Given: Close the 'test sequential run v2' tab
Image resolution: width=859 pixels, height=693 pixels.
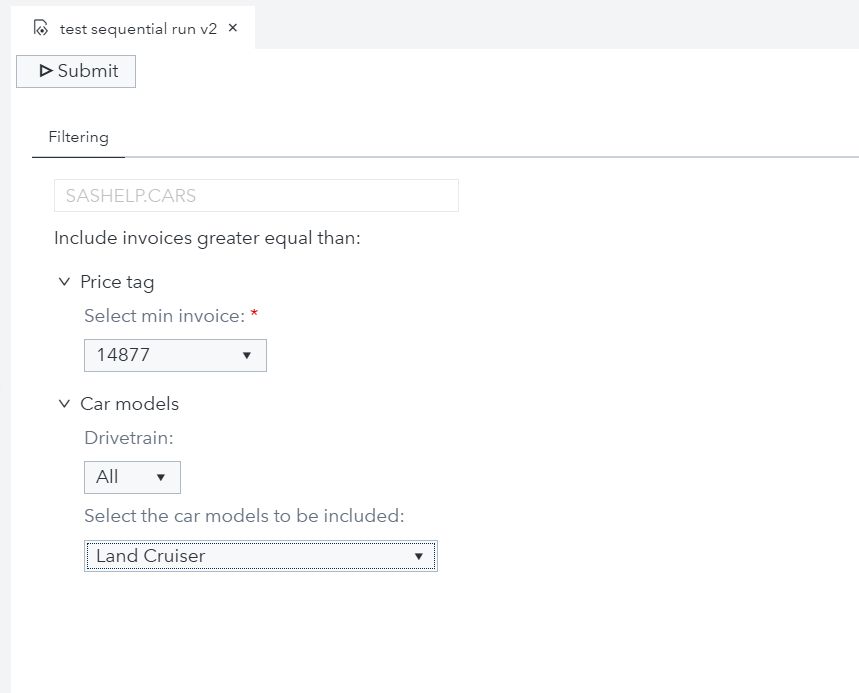Looking at the screenshot, I should (233, 28).
